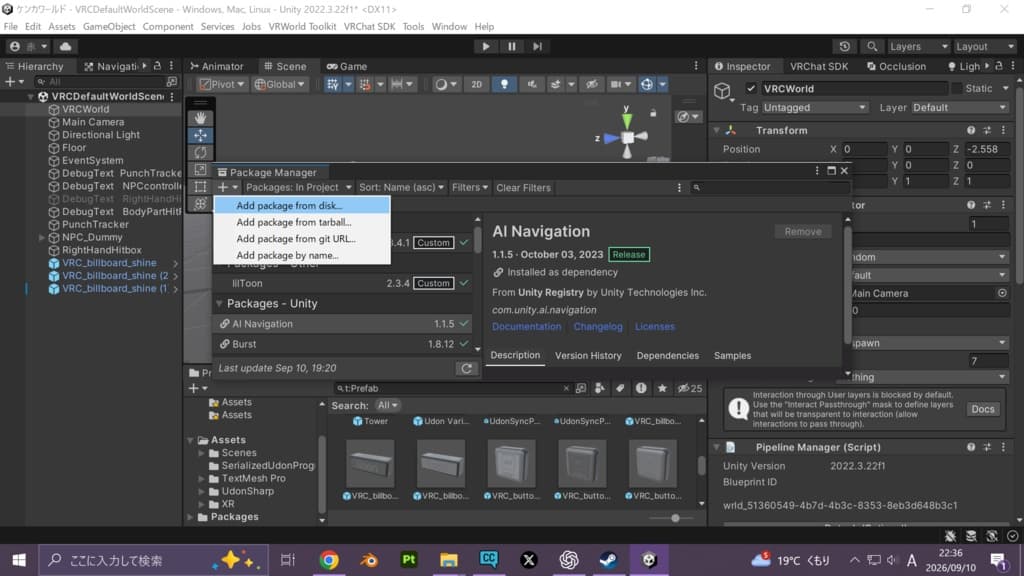Screen dimensions: 1024x576
Task: Collapse the Transform component
Action: 716,131
